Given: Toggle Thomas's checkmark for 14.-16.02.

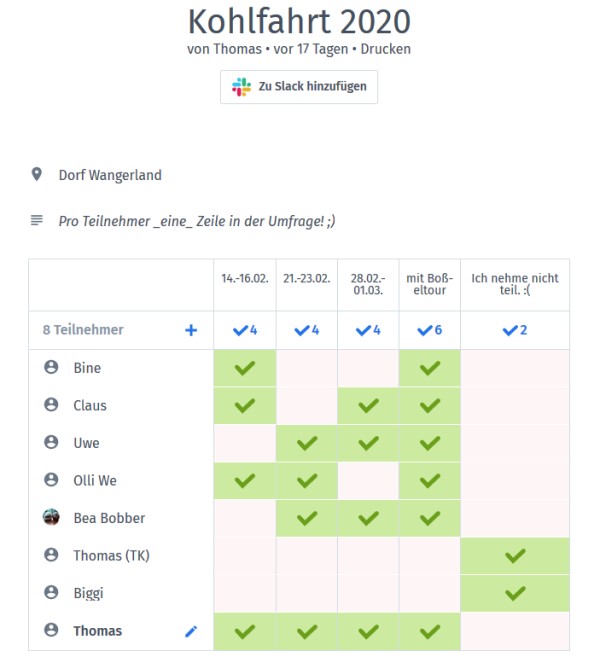Looking at the screenshot, I should 245,631.
